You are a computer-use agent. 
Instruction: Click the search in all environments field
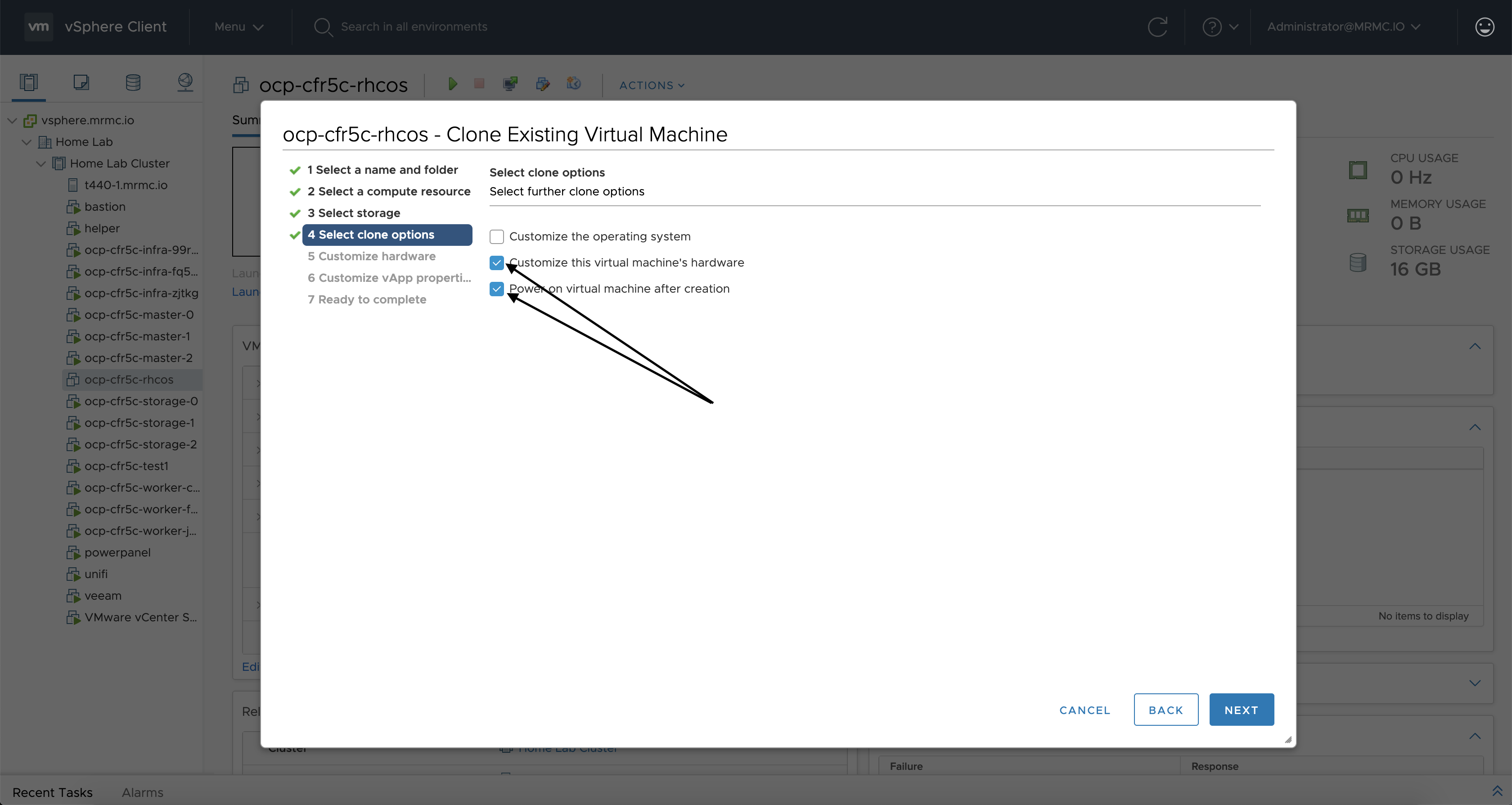click(415, 27)
